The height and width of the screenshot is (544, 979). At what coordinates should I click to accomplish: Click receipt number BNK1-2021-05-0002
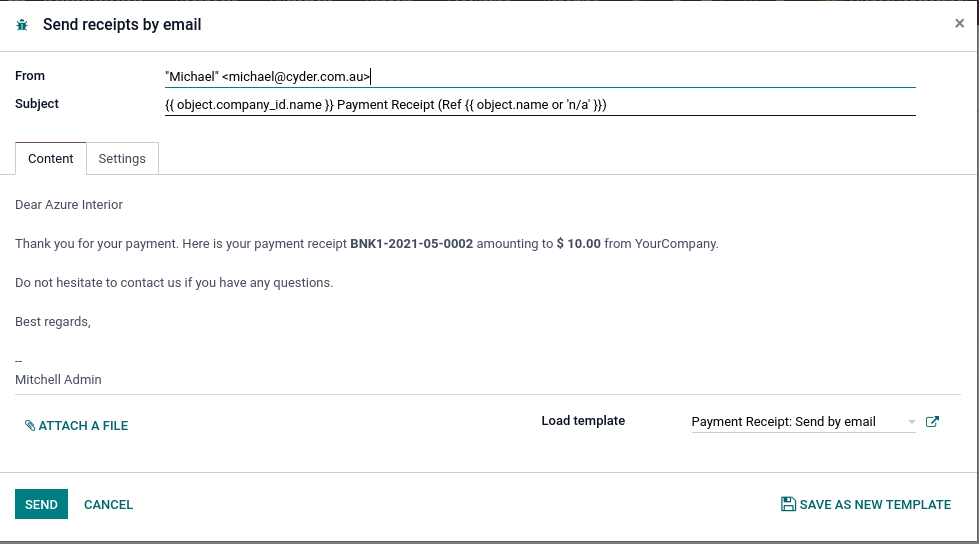pyautogui.click(x=411, y=244)
